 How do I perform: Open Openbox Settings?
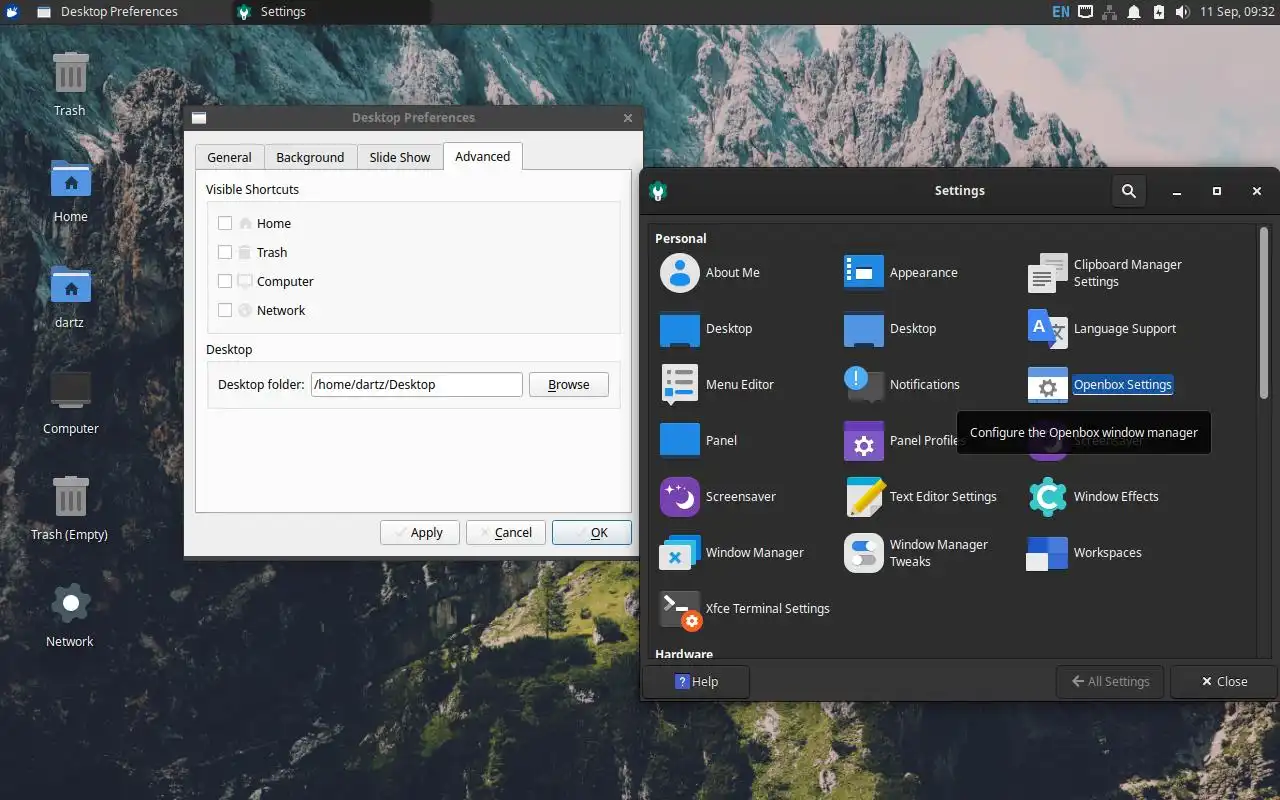[1100, 384]
